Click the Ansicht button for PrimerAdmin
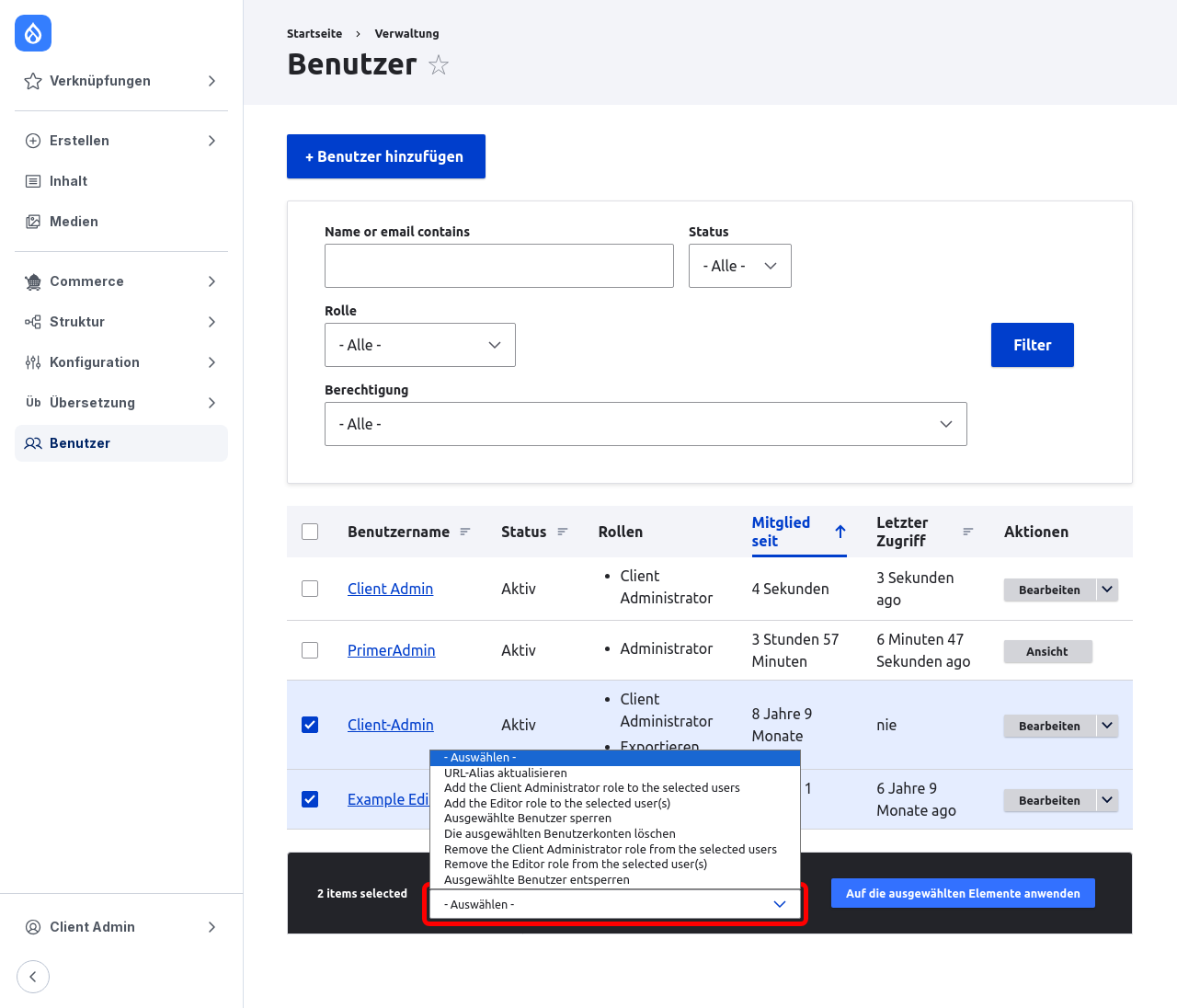Image resolution: width=1177 pixels, height=1008 pixels. coord(1047,651)
